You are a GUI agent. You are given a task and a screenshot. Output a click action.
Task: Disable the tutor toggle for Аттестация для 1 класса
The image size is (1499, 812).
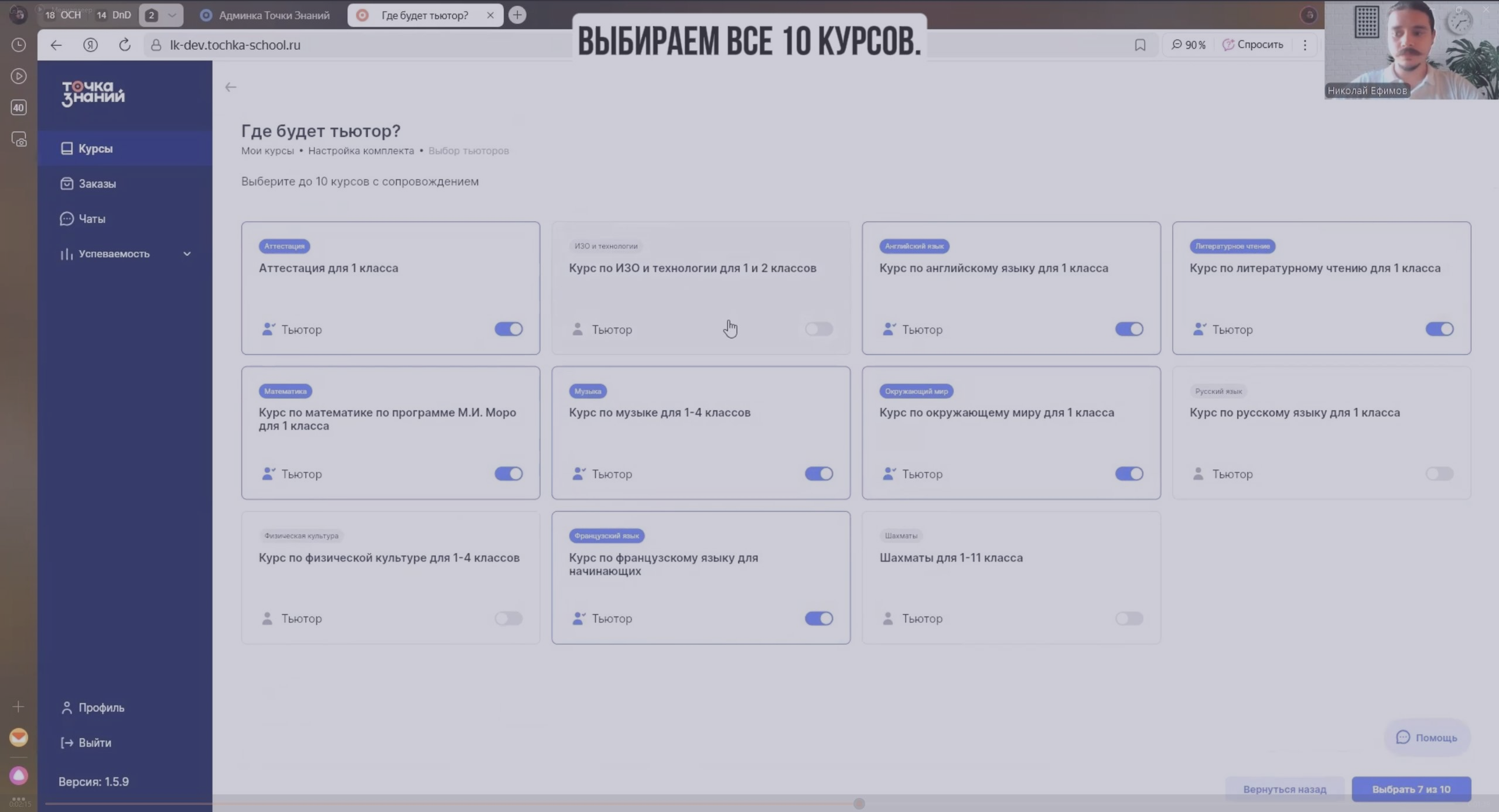[x=508, y=329]
